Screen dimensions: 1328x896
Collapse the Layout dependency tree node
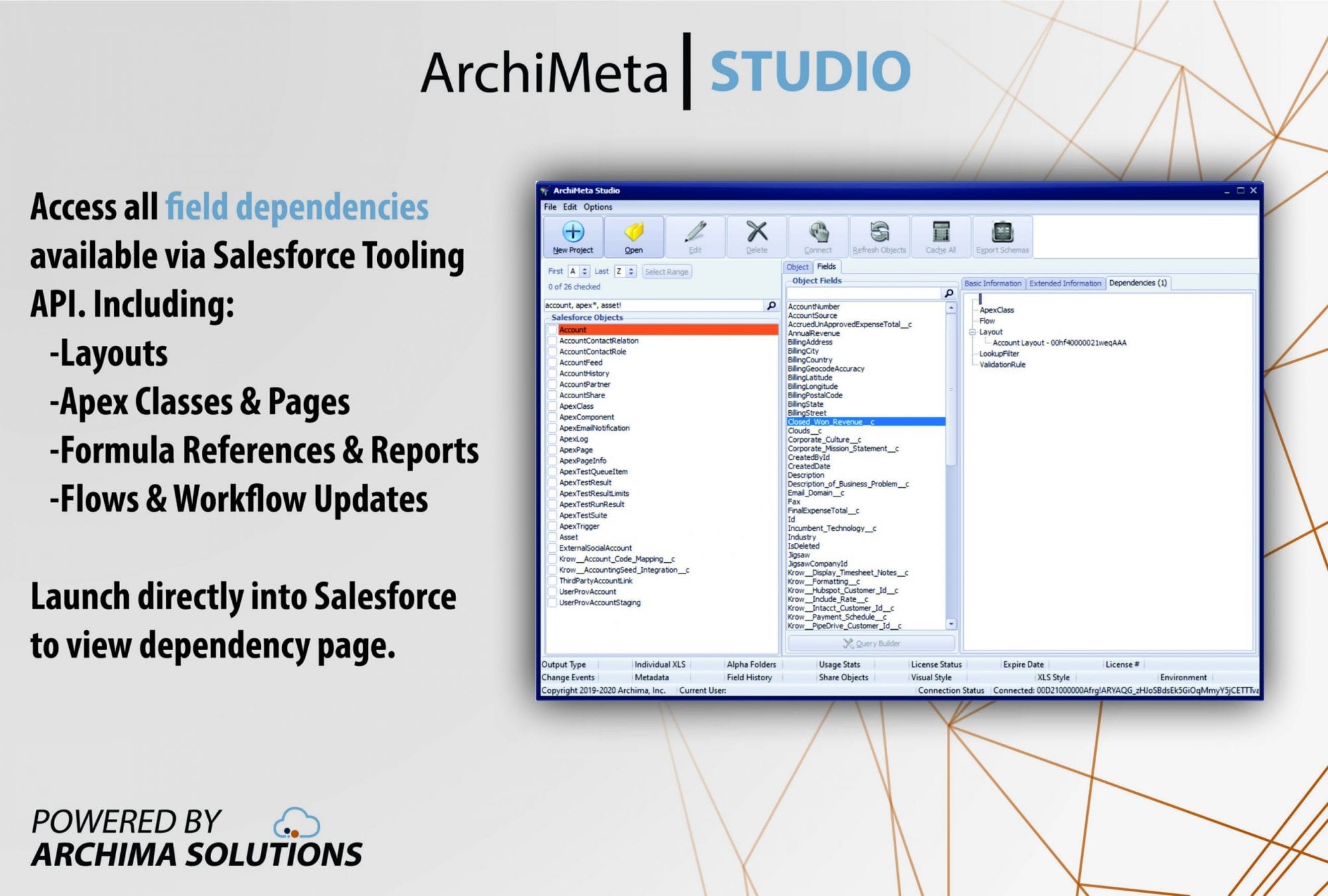[x=972, y=332]
